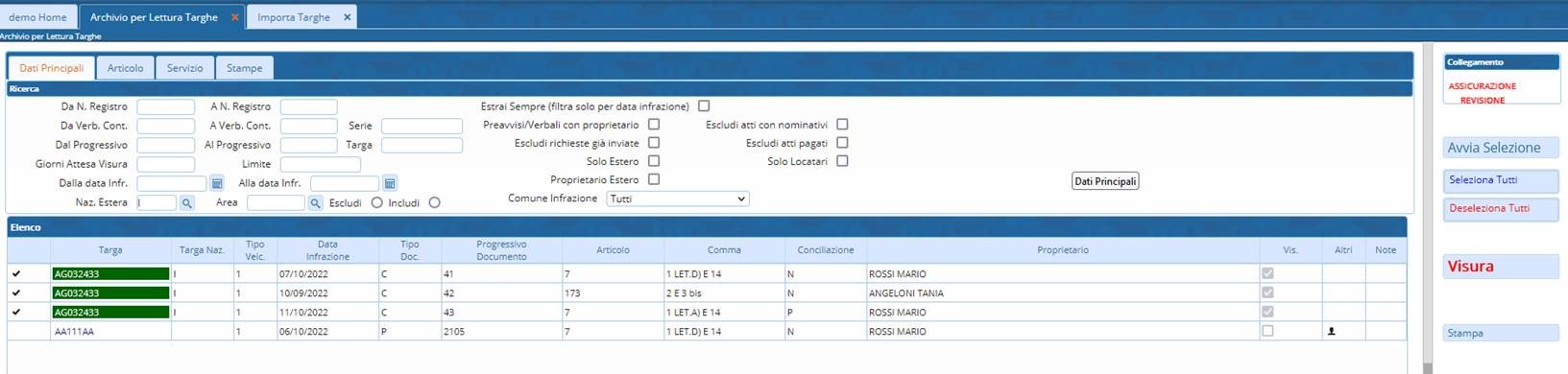Close the Importa Targhe tab
Viewport: 1568px width, 374px height.
[347, 17]
